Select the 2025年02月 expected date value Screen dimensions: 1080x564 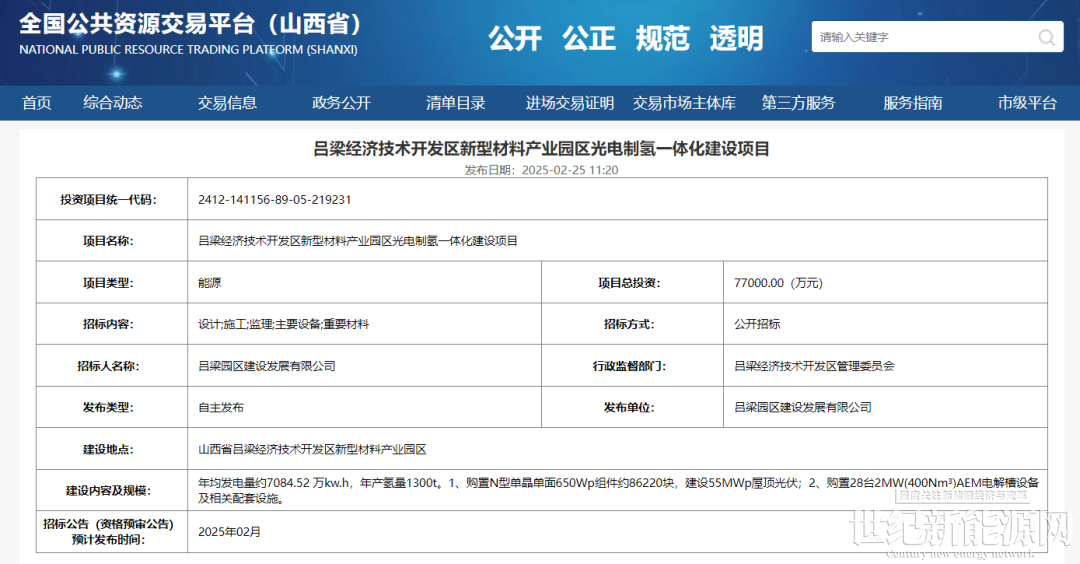click(229, 532)
